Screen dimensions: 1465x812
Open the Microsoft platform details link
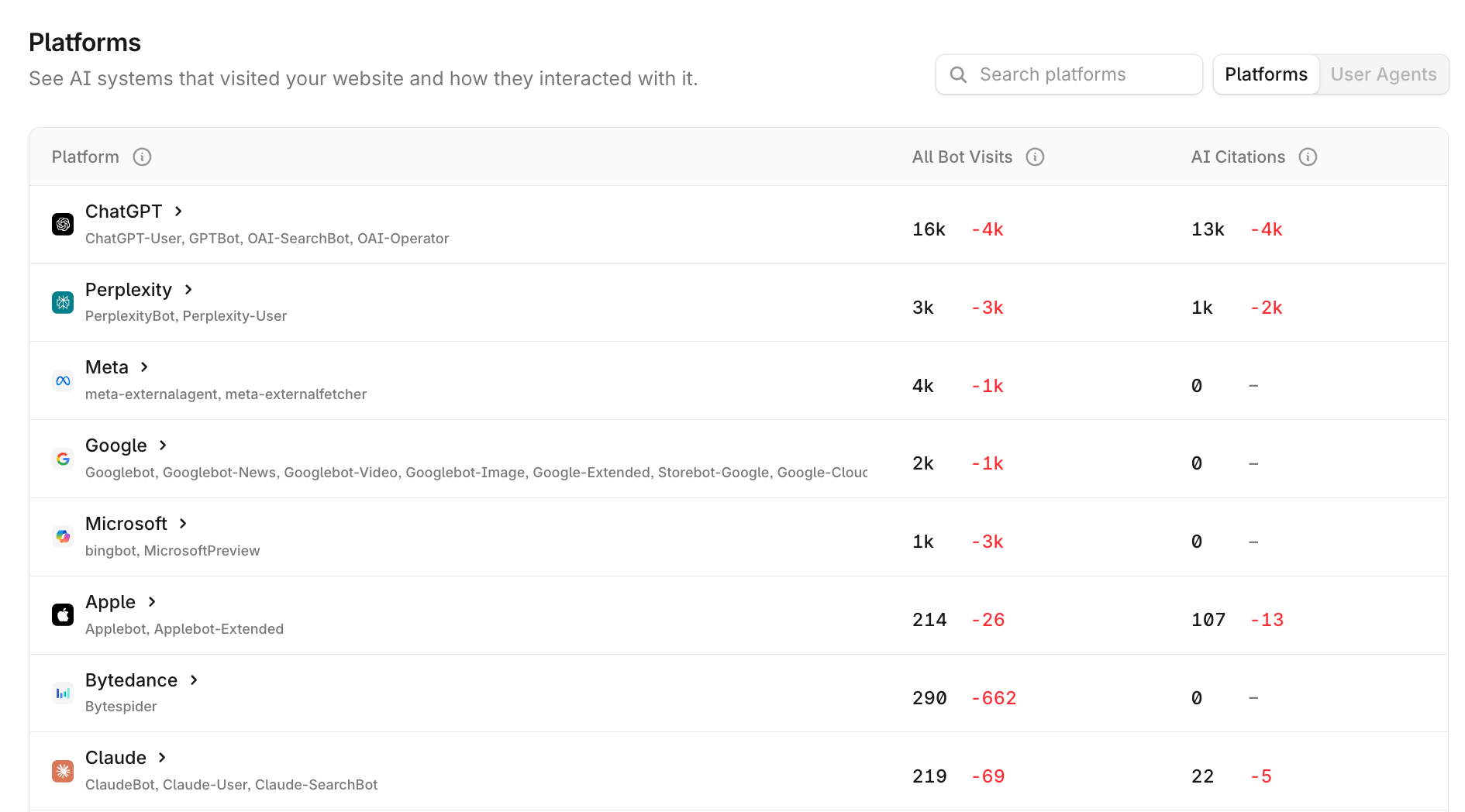[x=126, y=524]
